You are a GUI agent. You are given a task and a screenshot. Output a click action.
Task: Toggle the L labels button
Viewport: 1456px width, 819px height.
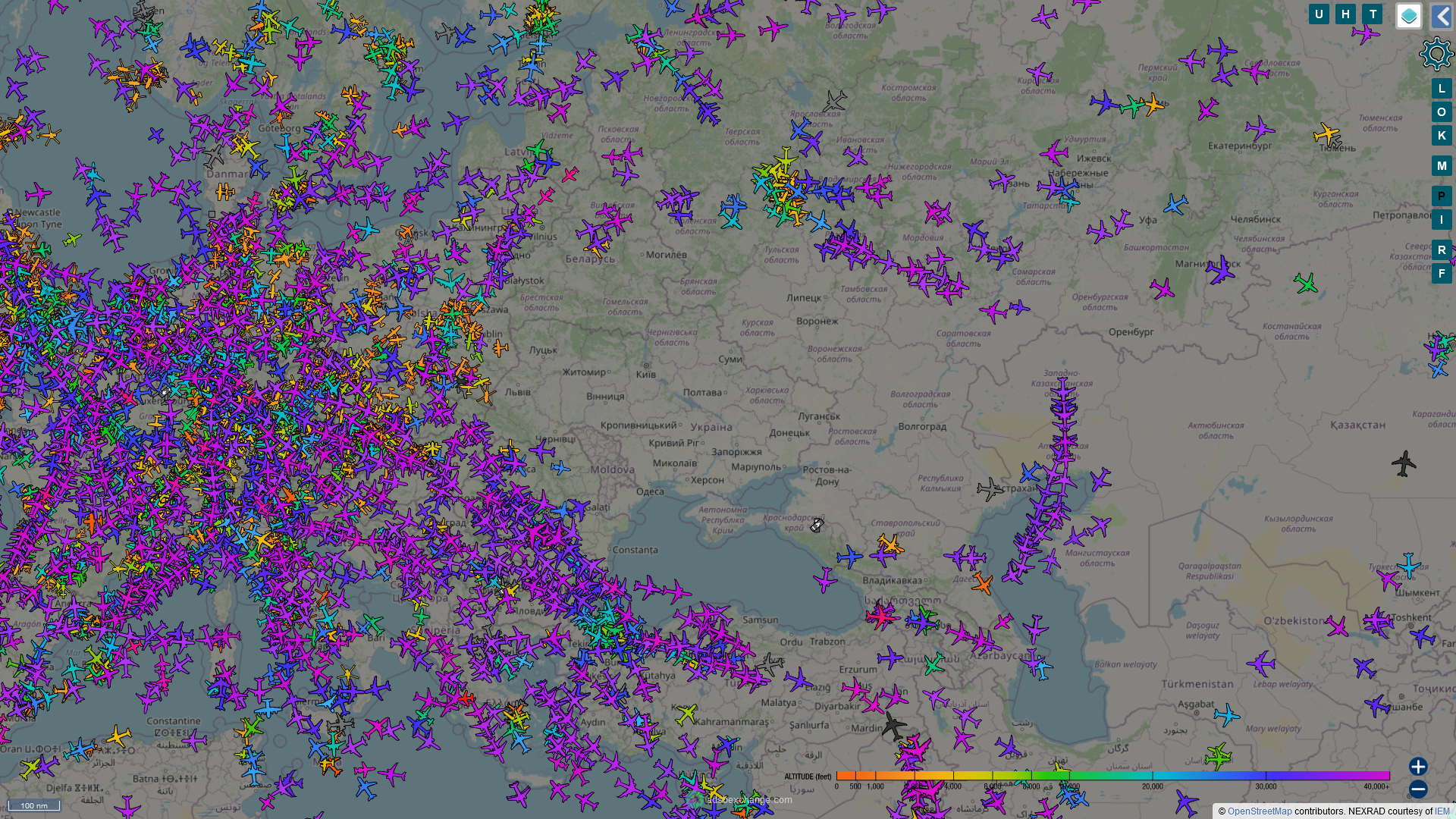1442,89
